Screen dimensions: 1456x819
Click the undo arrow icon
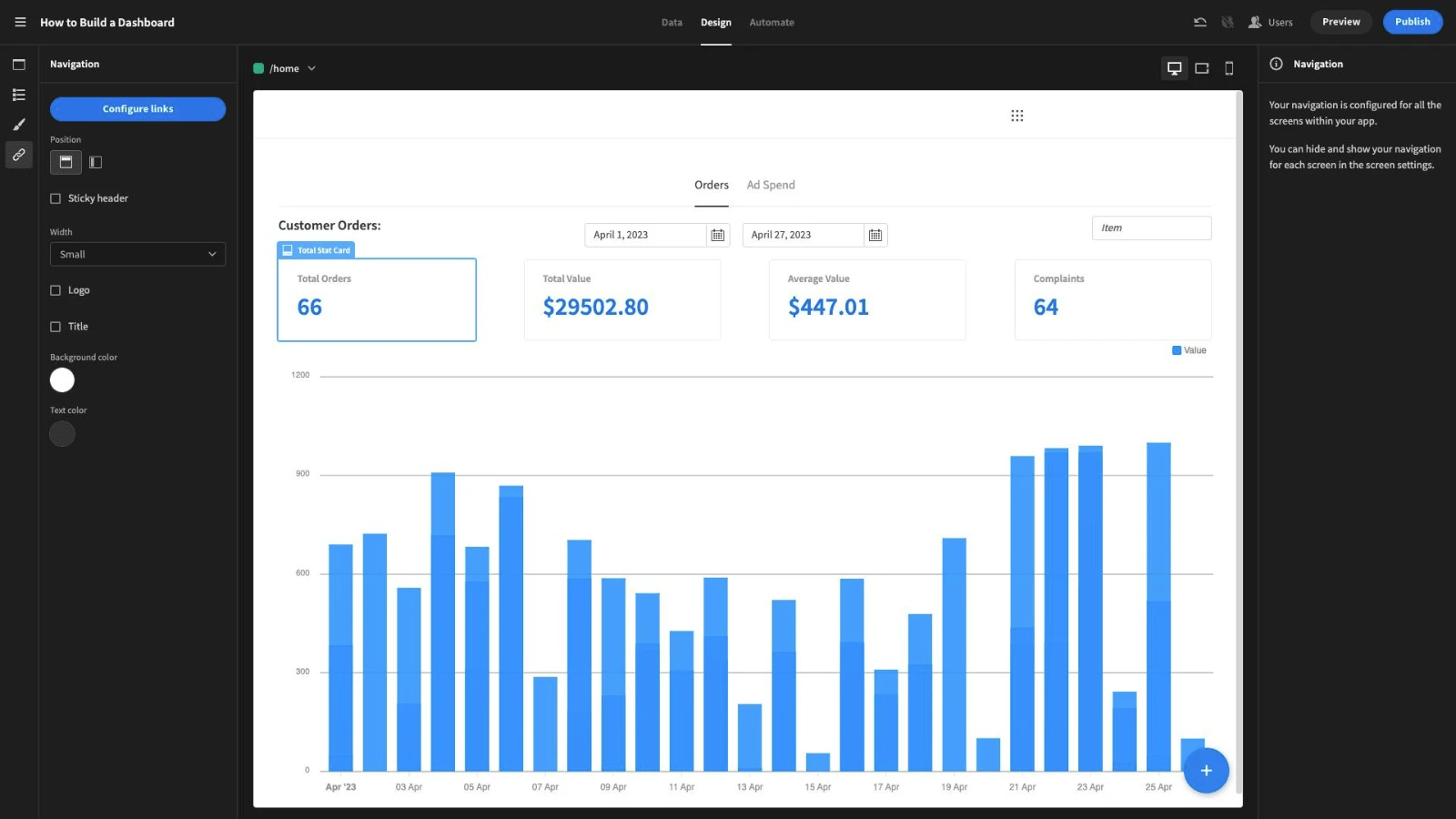point(1200,22)
